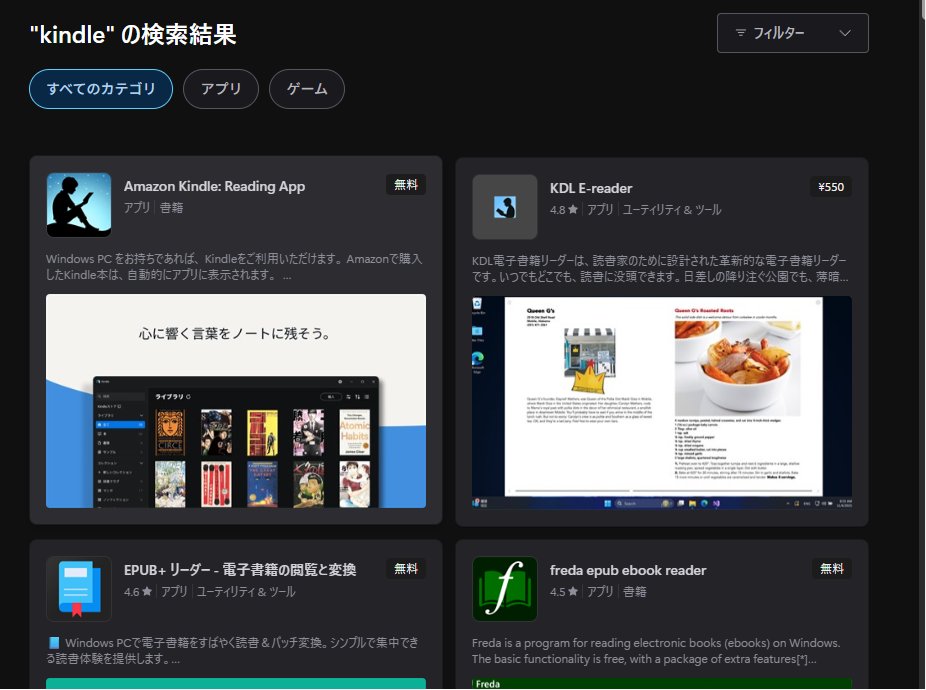Select the すべてのカテゴリ filter tab
Image resolution: width=926 pixels, height=690 pixels.
[101, 89]
